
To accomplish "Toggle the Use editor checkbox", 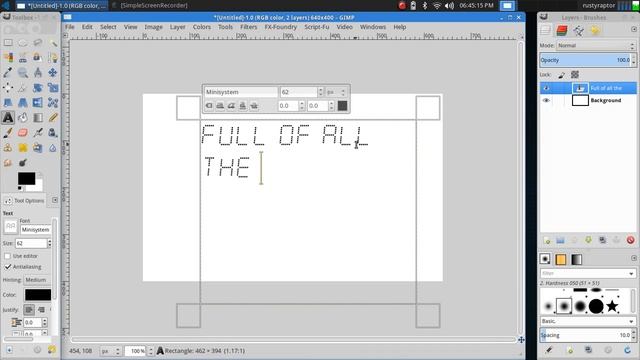I will click(7, 256).
